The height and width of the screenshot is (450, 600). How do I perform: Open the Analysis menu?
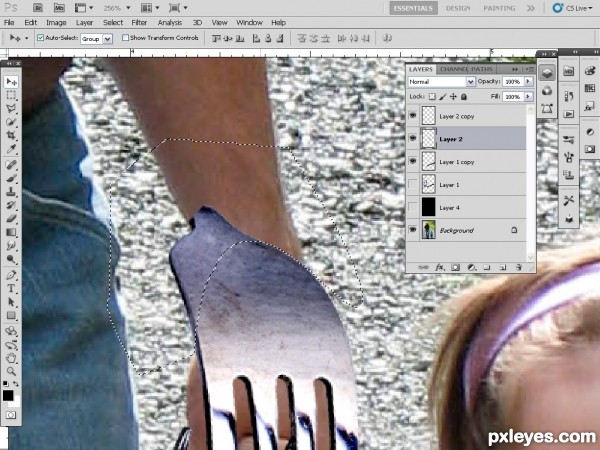pos(170,23)
